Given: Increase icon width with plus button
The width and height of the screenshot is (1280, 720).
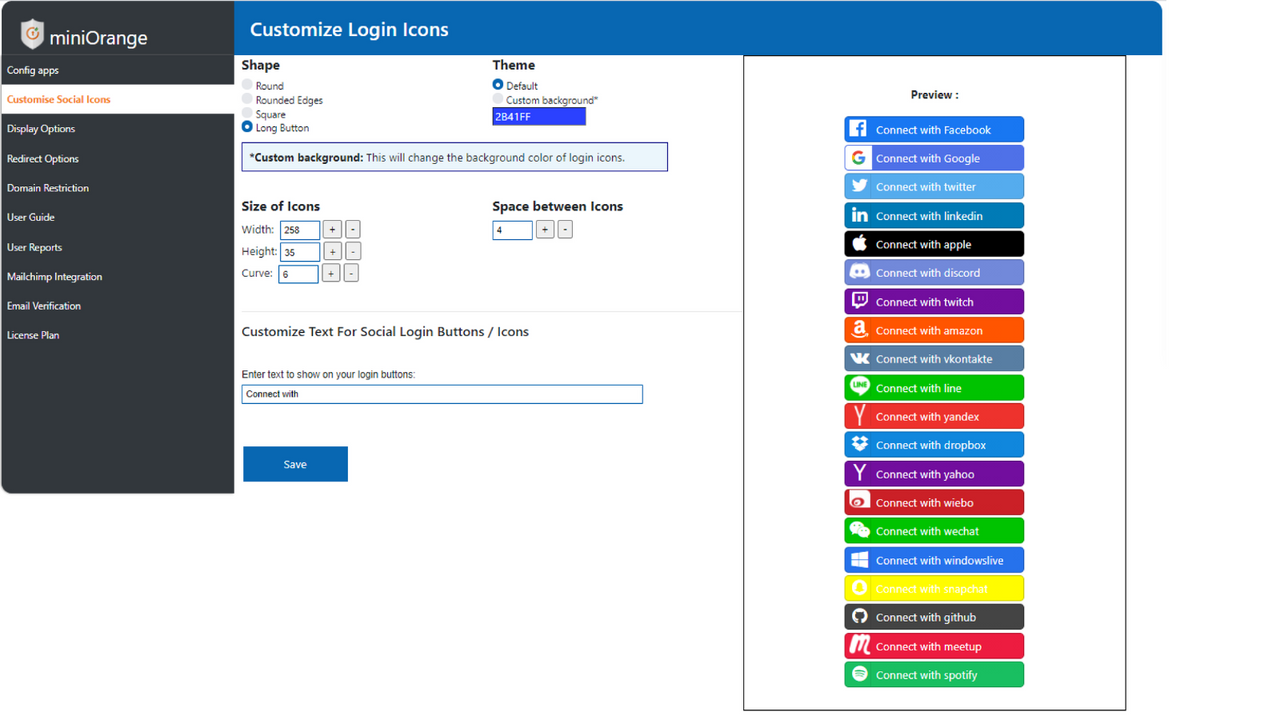Looking at the screenshot, I should pyautogui.click(x=333, y=230).
